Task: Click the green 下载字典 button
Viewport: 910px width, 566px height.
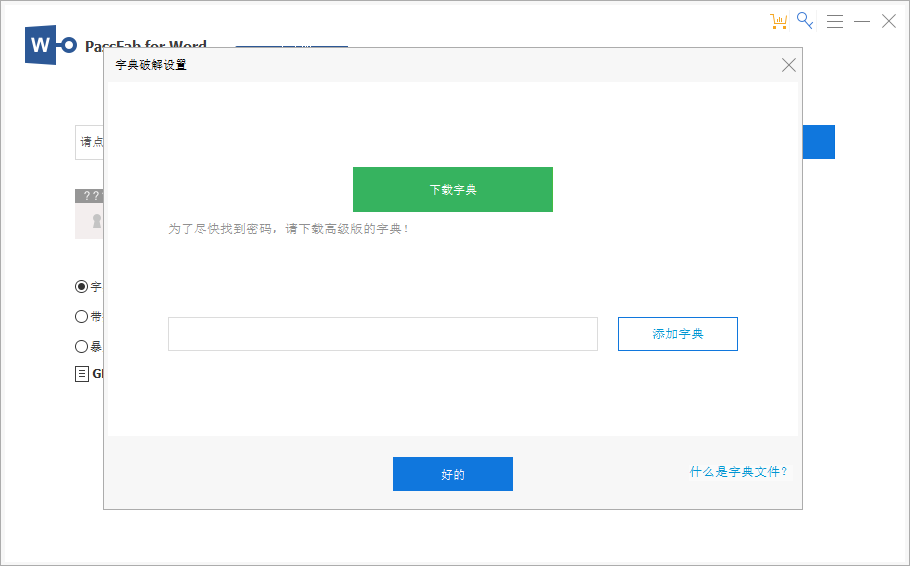Action: tap(453, 189)
